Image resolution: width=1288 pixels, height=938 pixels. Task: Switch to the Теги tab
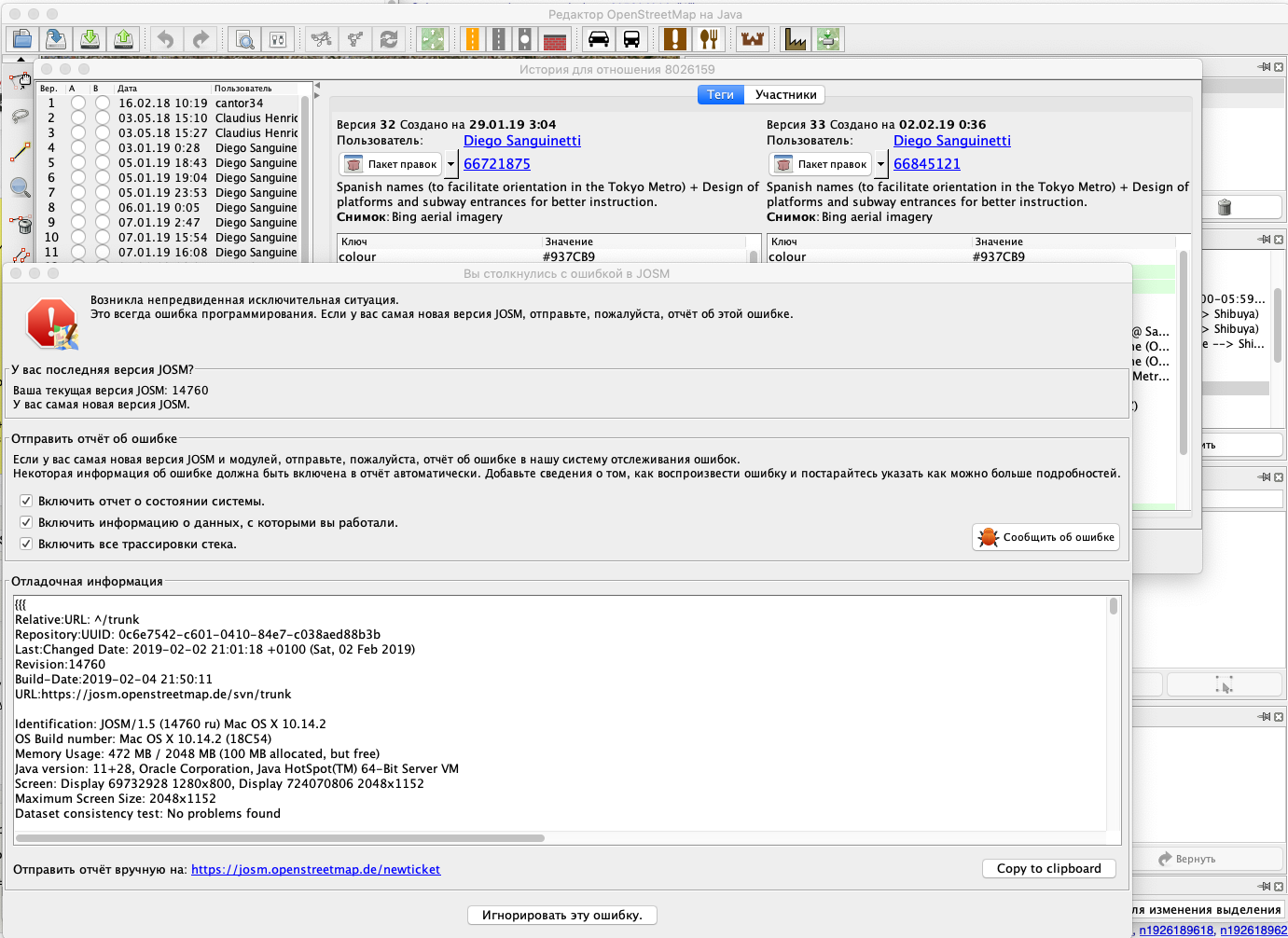(720, 94)
